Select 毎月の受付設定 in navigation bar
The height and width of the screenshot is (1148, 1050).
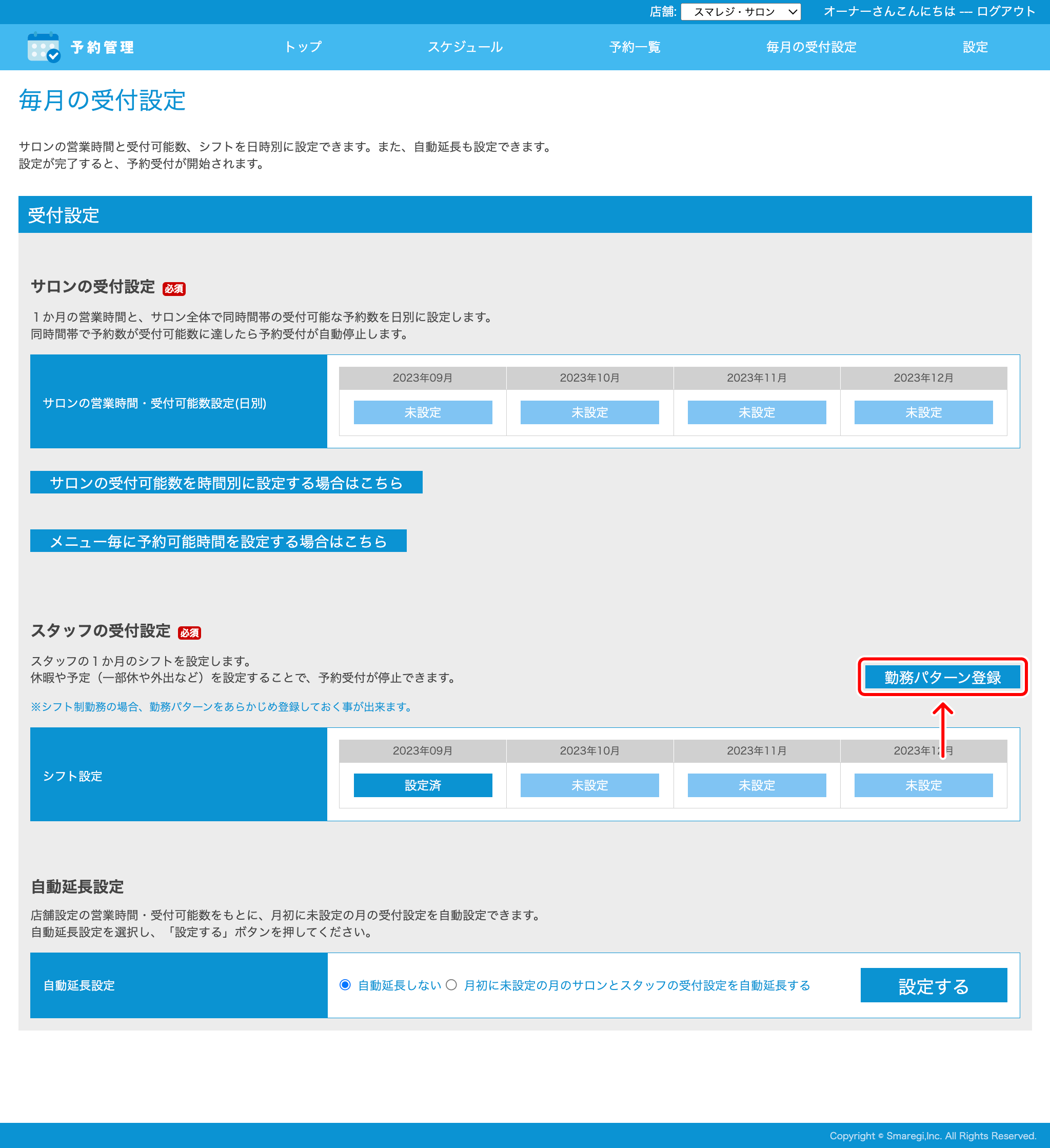click(811, 47)
